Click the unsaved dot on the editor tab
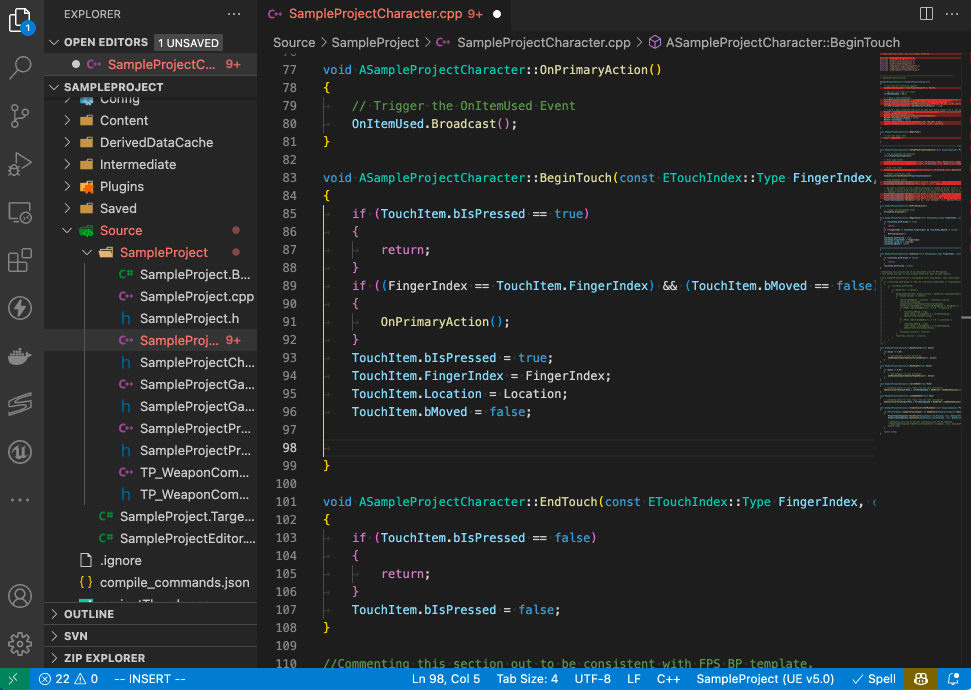The image size is (971, 690). point(497,14)
